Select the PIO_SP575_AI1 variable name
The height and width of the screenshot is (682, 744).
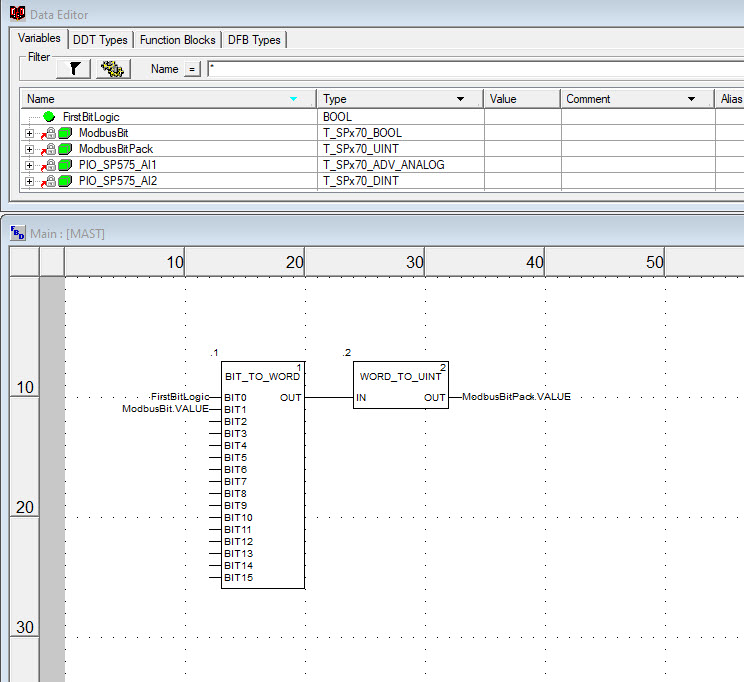[117, 165]
